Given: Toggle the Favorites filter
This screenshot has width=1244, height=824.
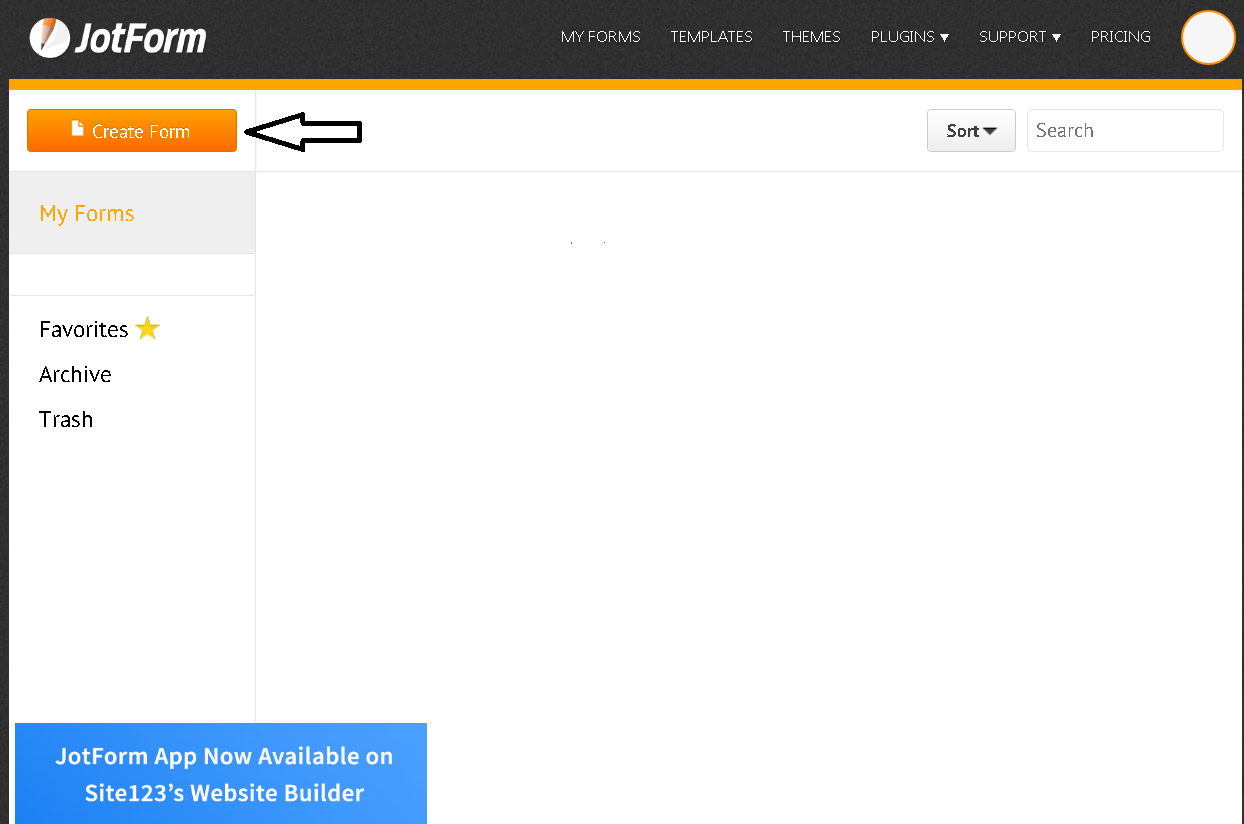Looking at the screenshot, I should tap(84, 328).
